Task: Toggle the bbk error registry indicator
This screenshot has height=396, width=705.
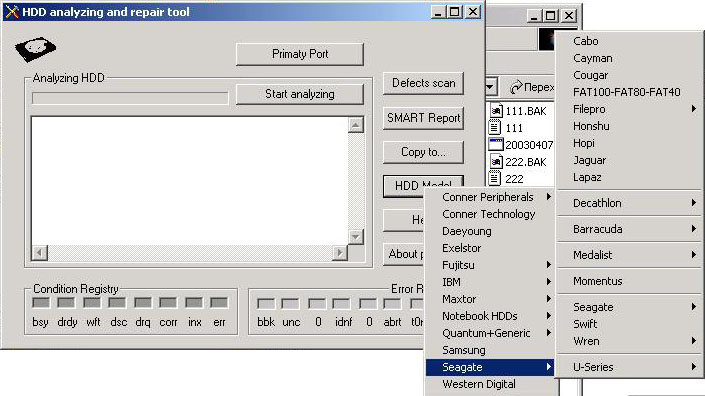Action: pyautogui.click(x=266, y=304)
